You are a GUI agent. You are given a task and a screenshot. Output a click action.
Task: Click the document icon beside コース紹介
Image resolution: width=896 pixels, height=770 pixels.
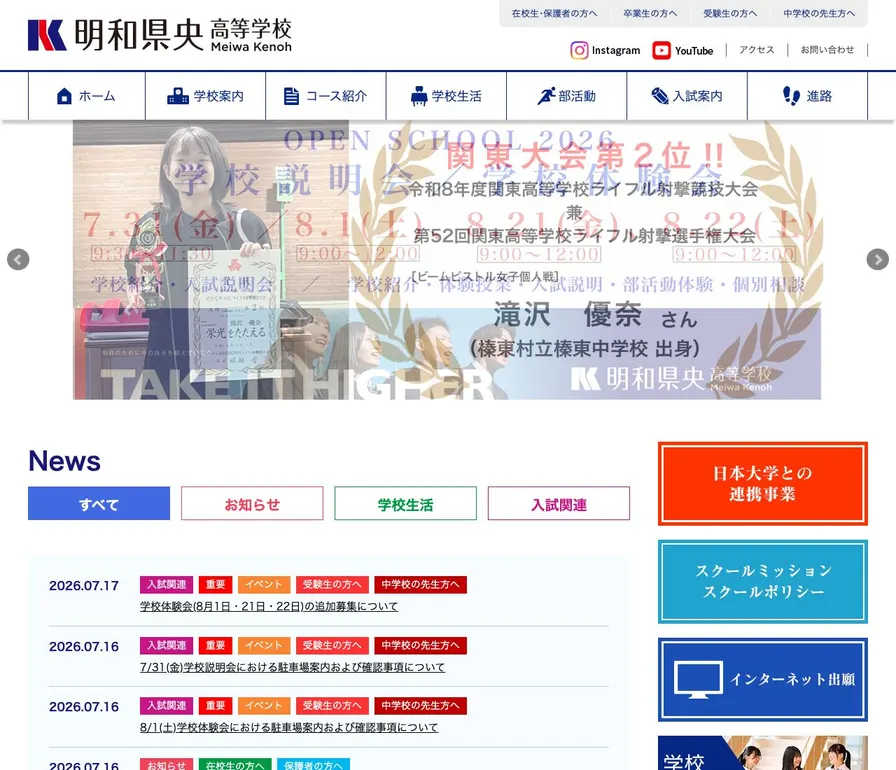pos(291,96)
